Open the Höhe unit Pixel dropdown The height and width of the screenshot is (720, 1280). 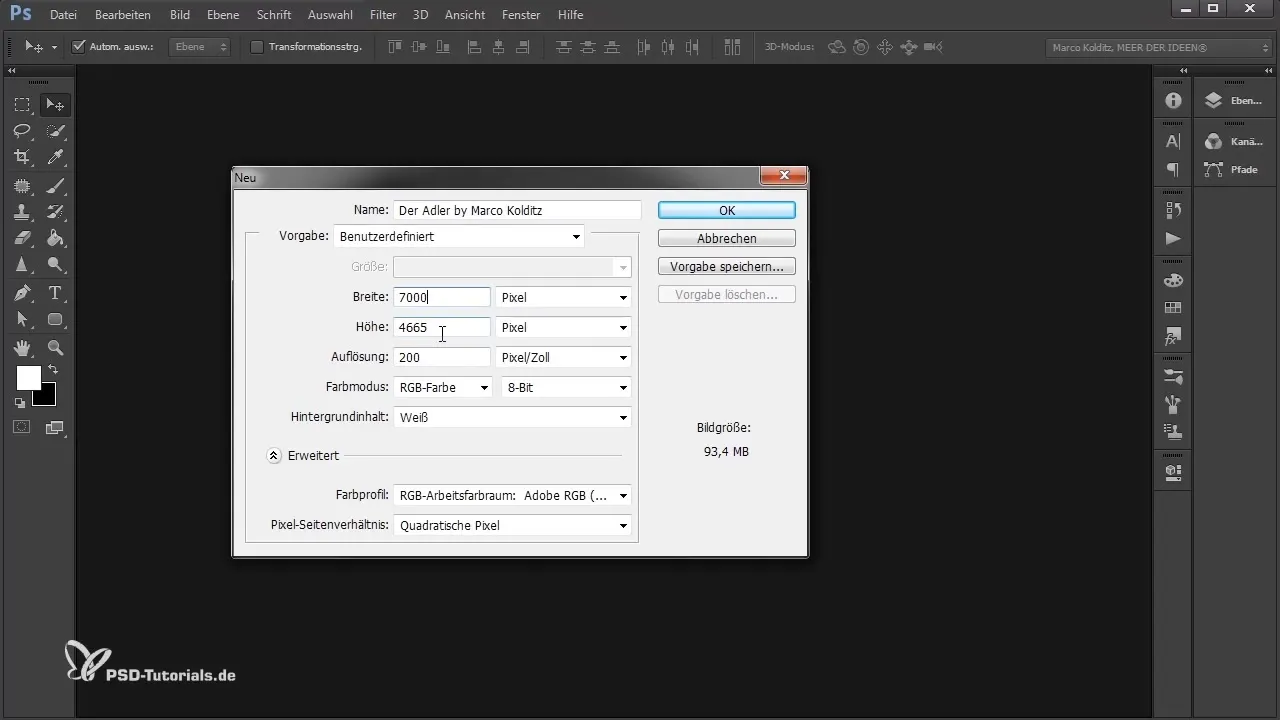point(564,328)
